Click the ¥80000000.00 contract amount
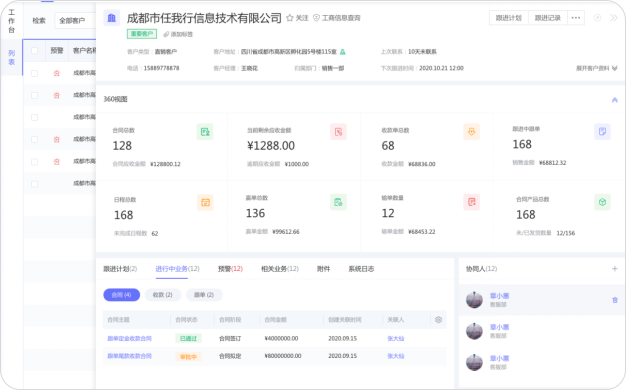Image resolution: width=627 pixels, height=390 pixels. [283, 356]
